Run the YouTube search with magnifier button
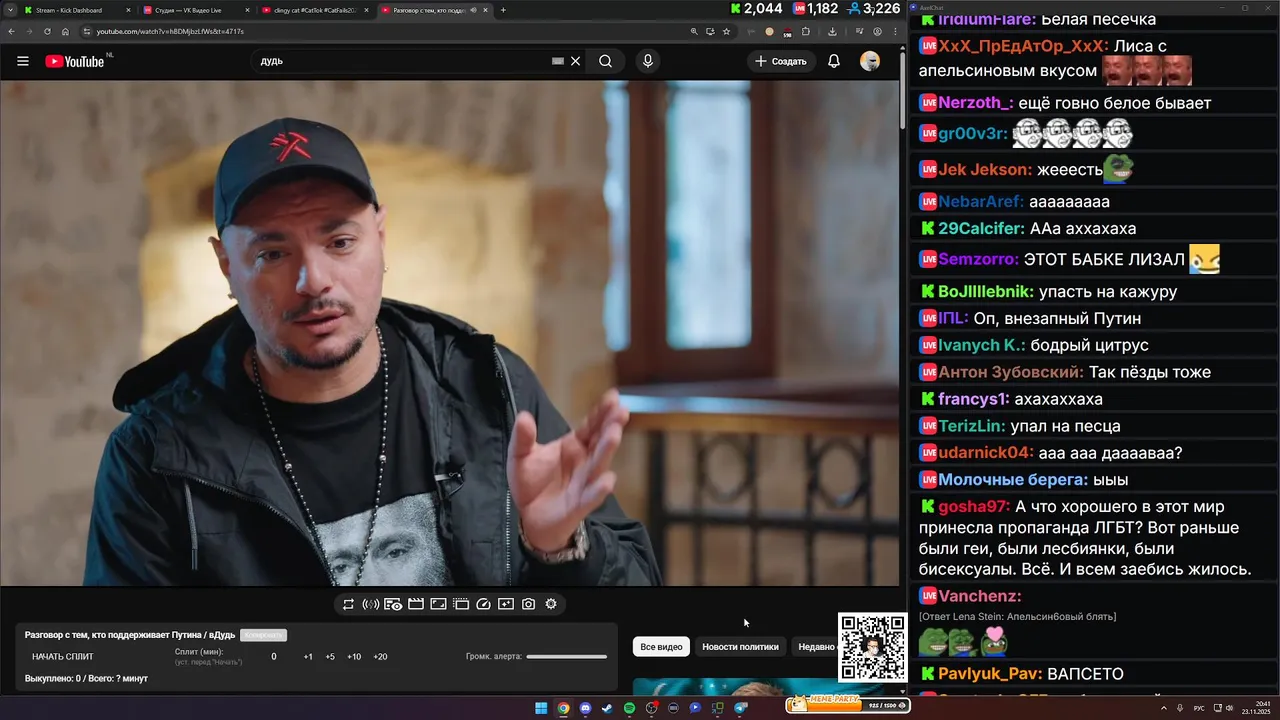This screenshot has width=1280, height=720. tap(605, 61)
